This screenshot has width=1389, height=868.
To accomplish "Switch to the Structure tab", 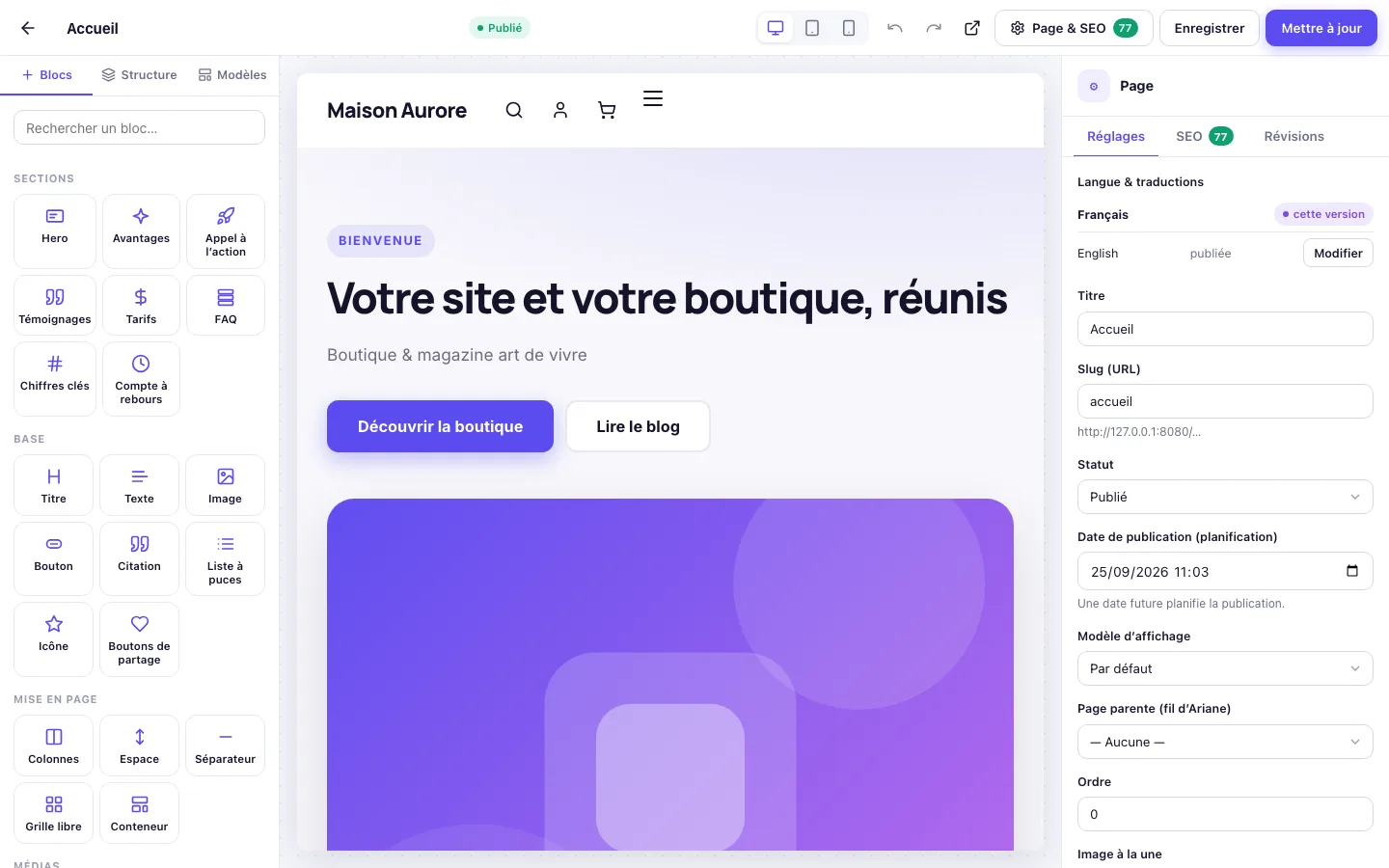I will point(139,75).
